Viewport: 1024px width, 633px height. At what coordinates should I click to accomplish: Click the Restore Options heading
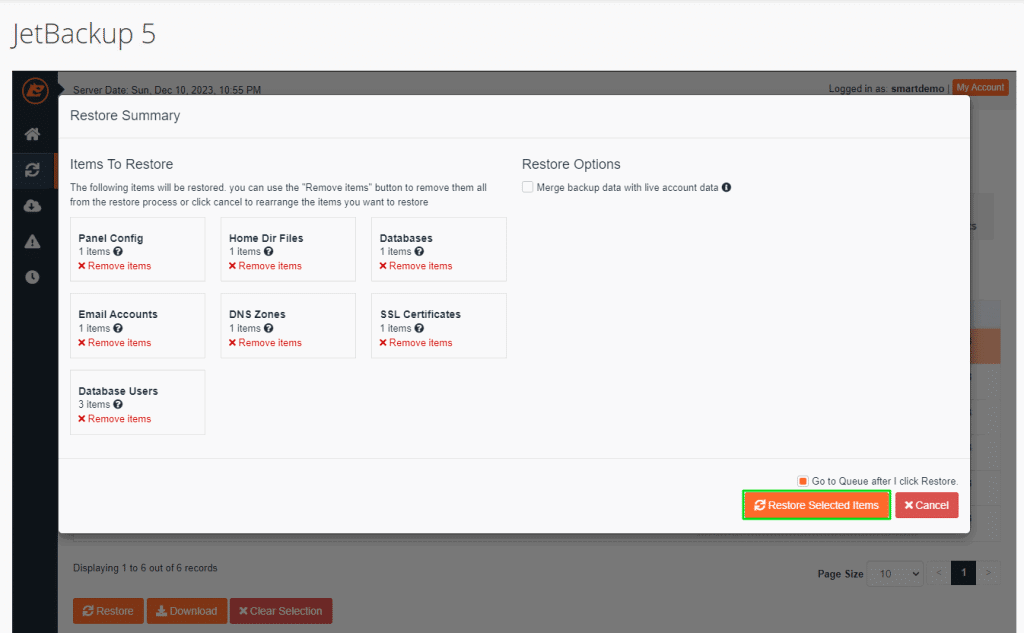coord(571,164)
